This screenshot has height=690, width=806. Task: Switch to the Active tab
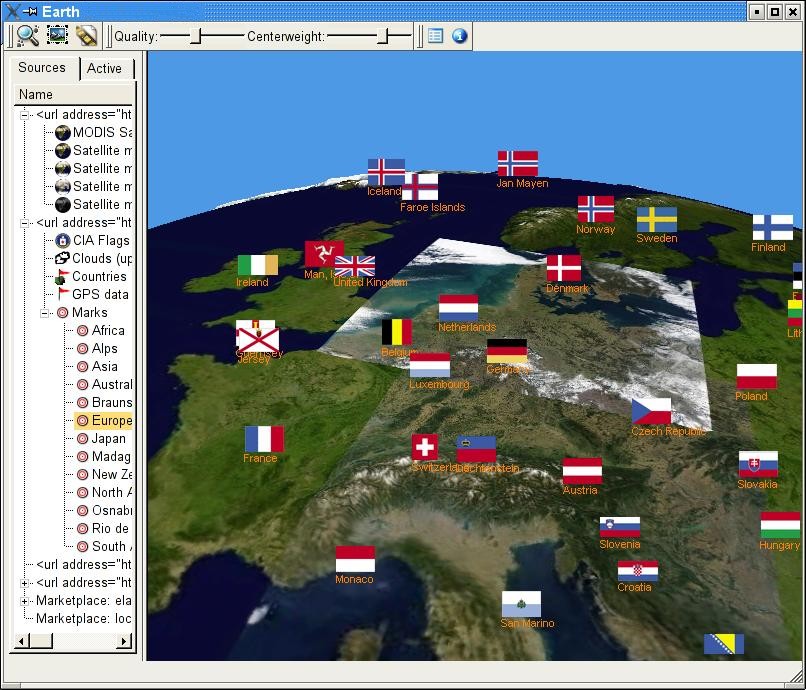pyautogui.click(x=104, y=69)
